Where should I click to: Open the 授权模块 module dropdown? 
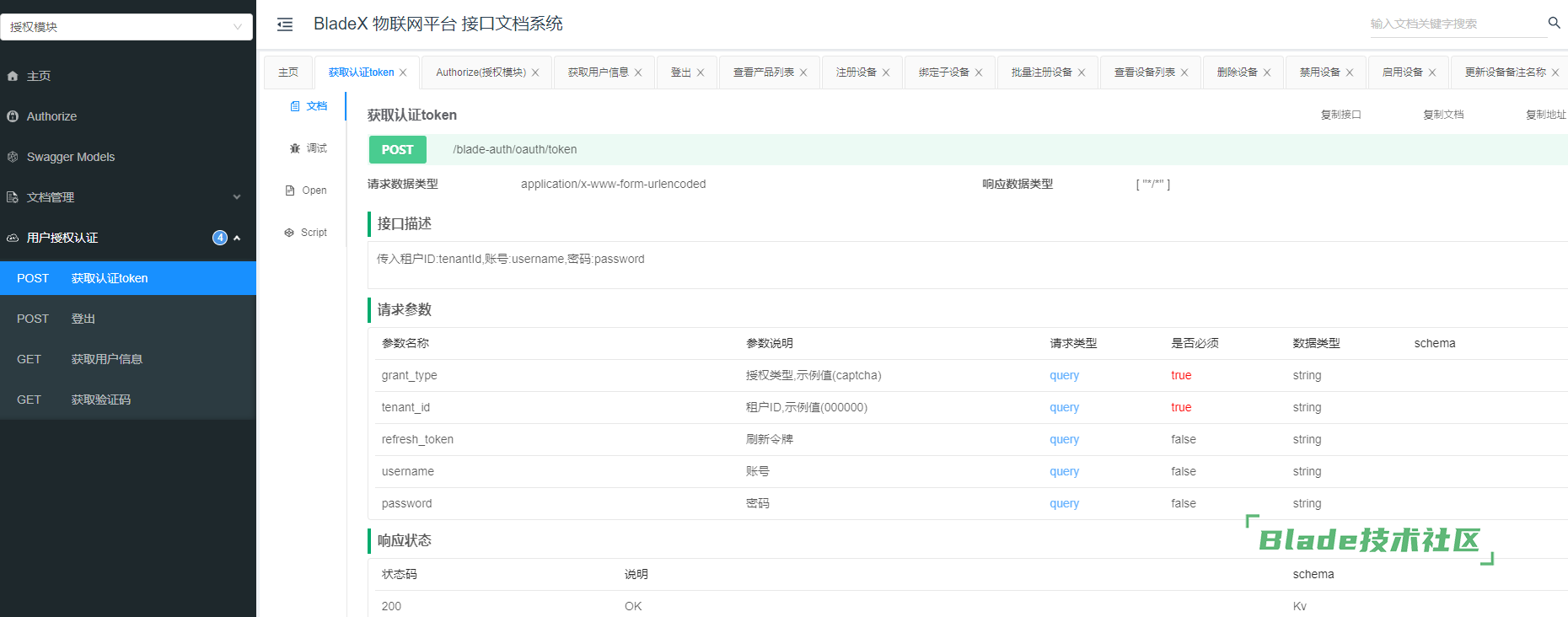point(126,27)
